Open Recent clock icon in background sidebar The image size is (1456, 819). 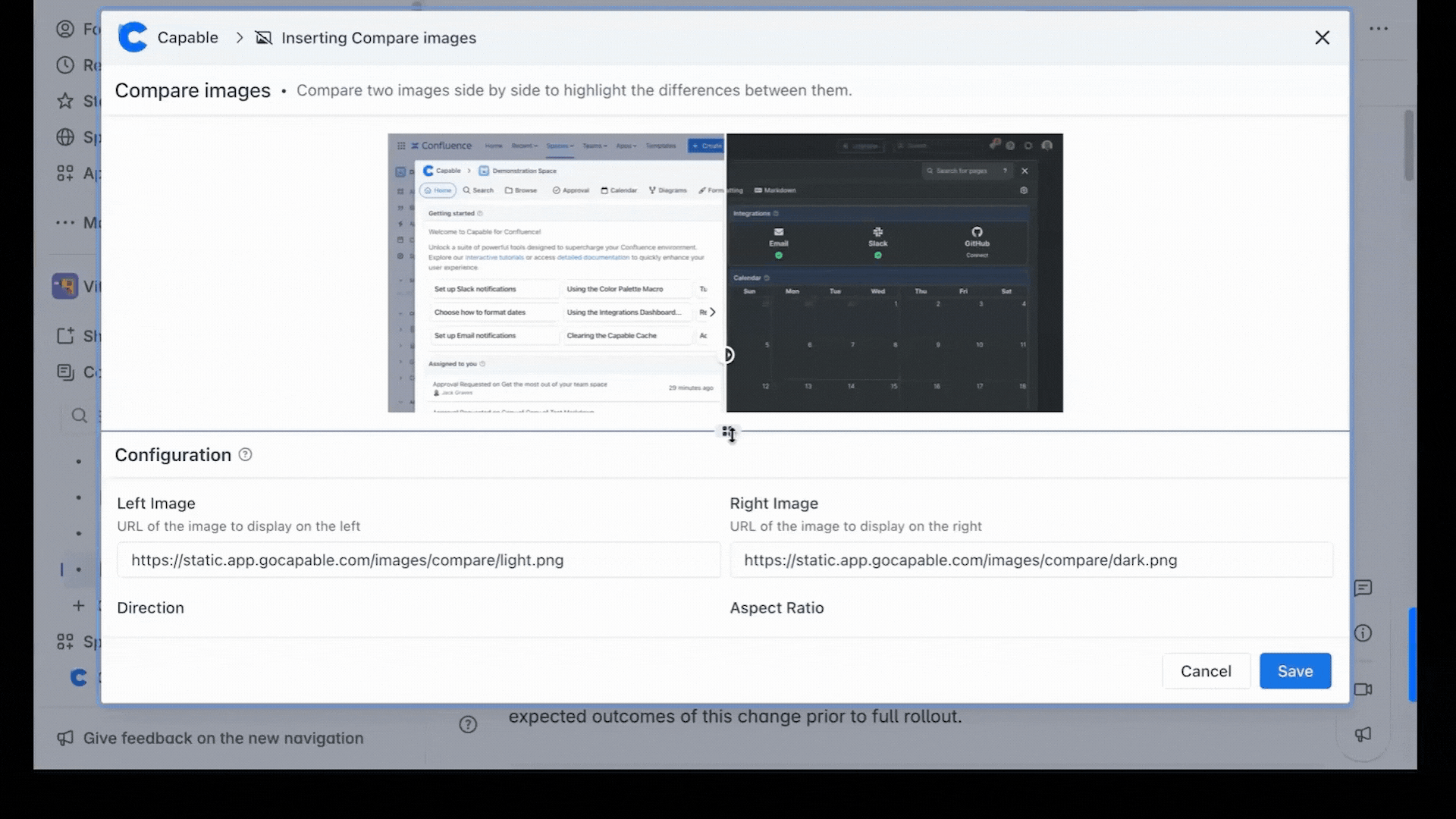pos(66,65)
